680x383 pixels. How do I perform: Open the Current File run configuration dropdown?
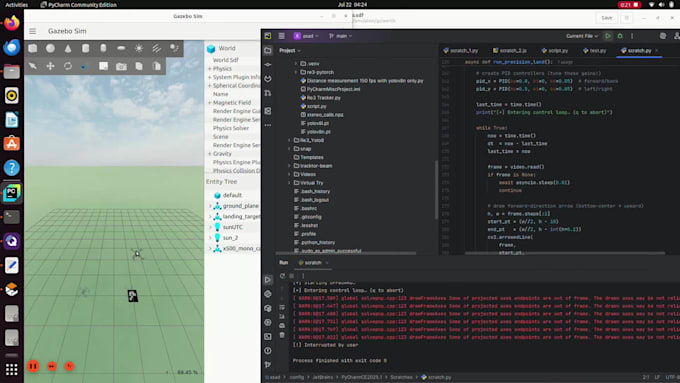[x=582, y=36]
